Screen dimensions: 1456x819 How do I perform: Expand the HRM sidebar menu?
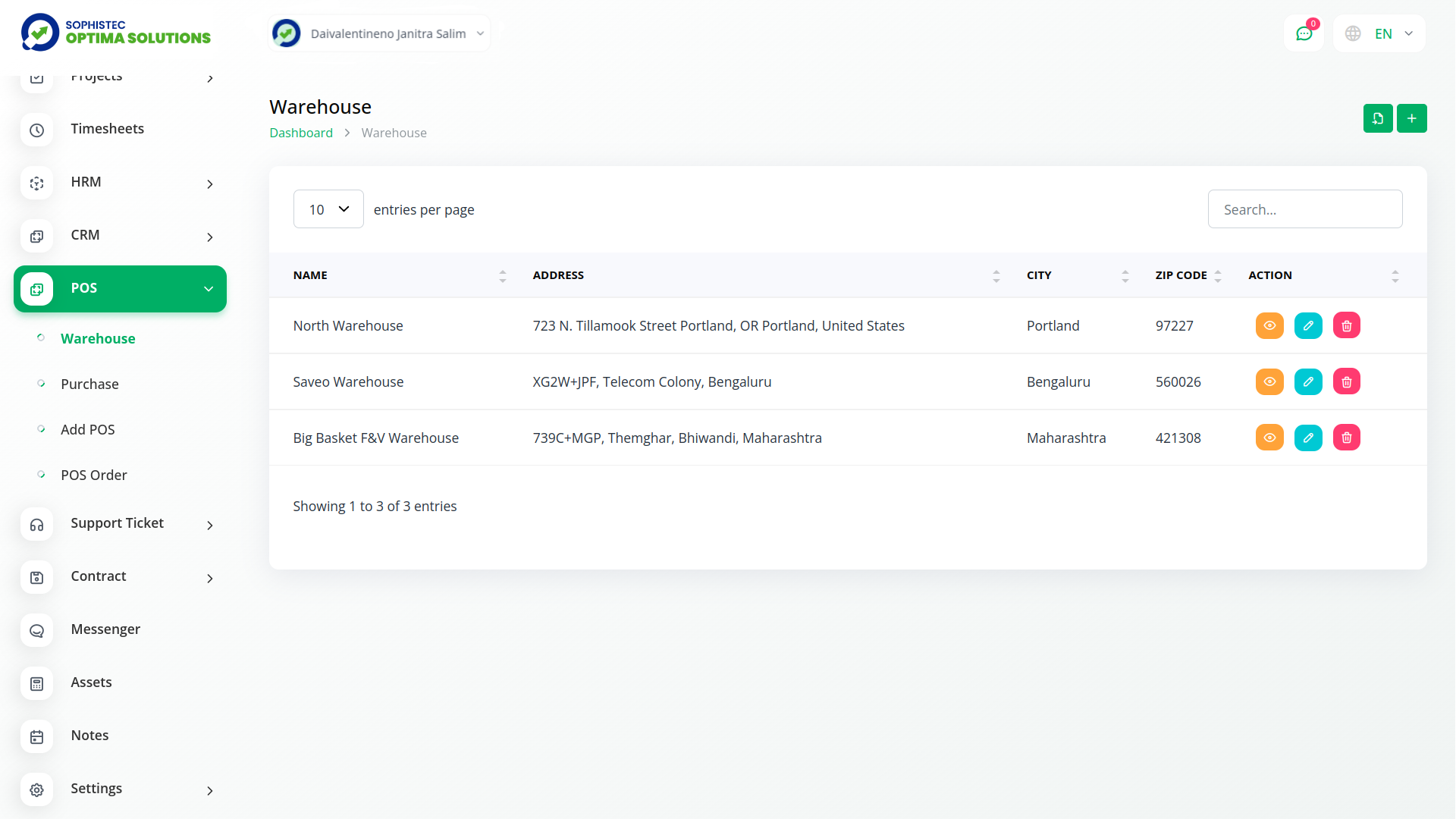pos(120,183)
